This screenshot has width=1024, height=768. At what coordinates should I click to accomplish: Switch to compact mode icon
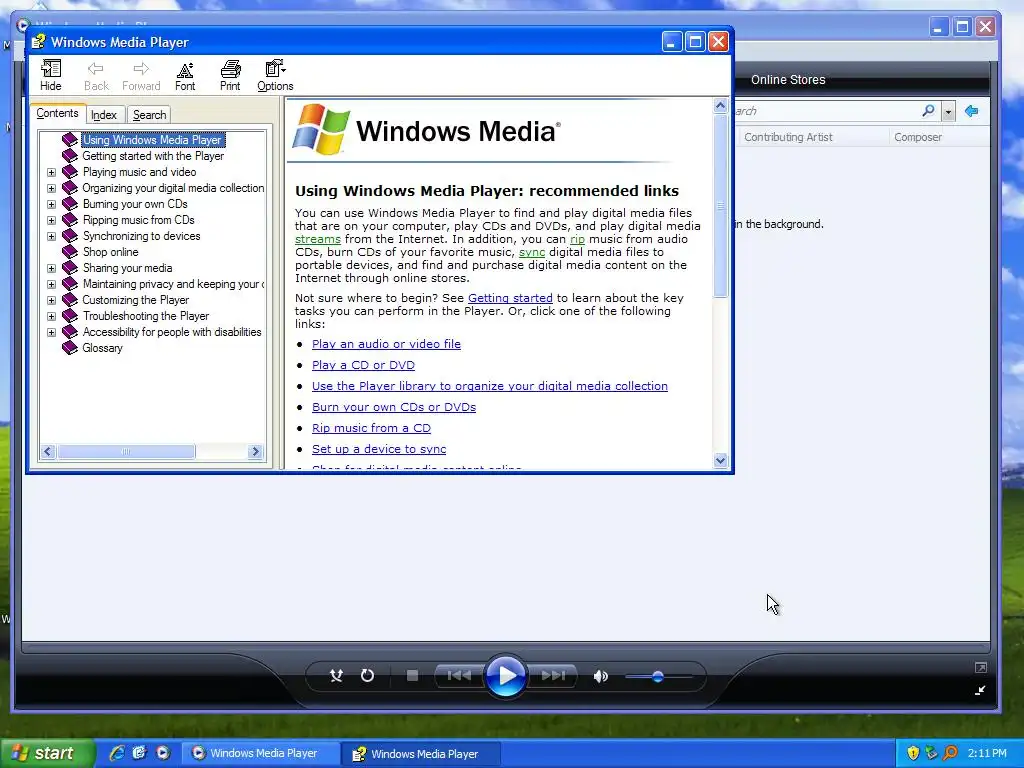point(980,690)
